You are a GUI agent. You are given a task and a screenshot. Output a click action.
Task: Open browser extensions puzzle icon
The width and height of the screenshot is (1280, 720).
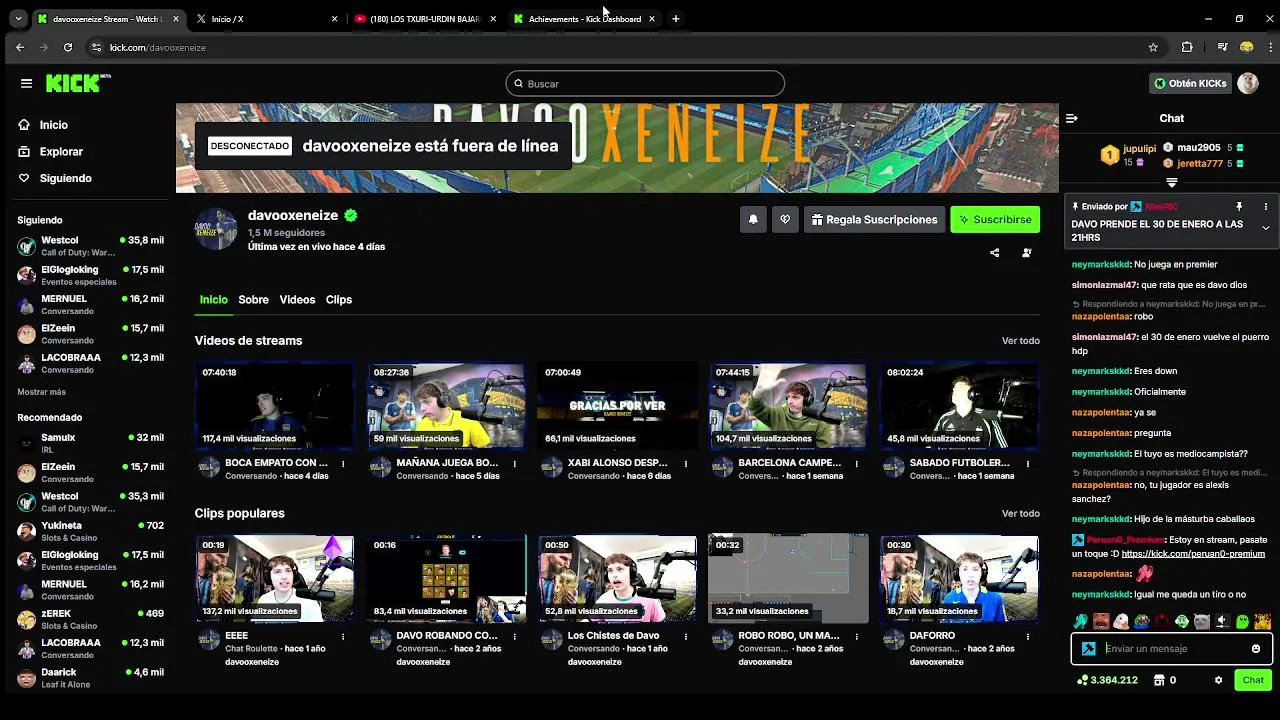coord(1187,47)
